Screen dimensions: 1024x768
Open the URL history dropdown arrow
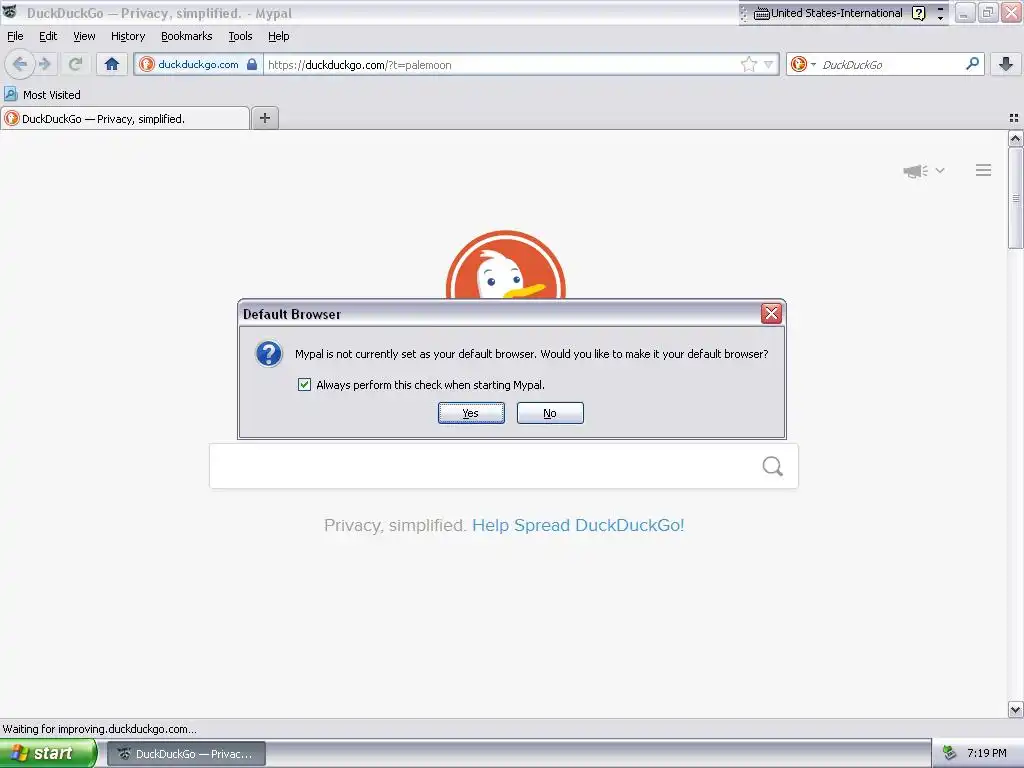pyautogui.click(x=769, y=64)
